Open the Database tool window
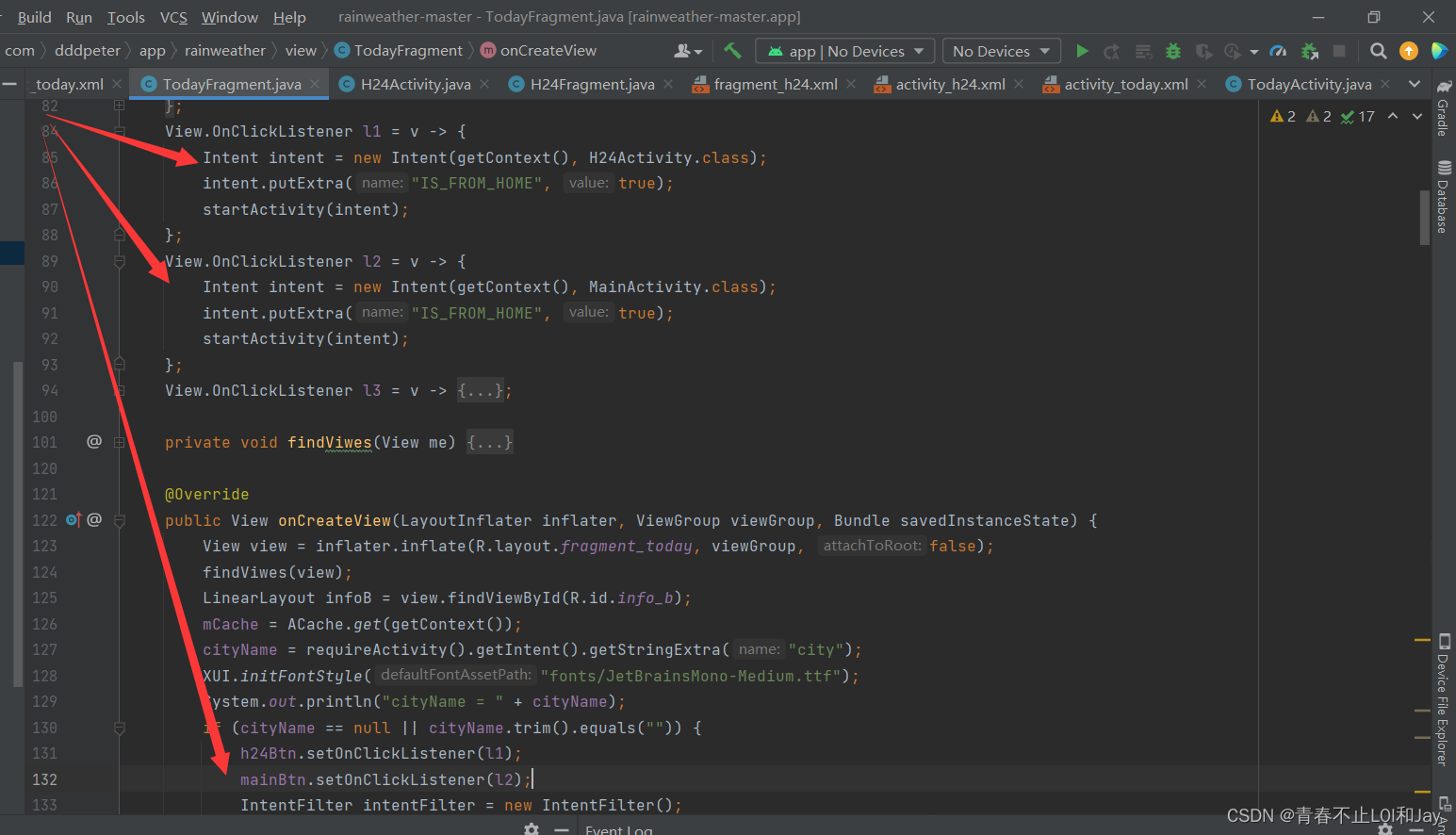The image size is (1456, 835). (1443, 197)
